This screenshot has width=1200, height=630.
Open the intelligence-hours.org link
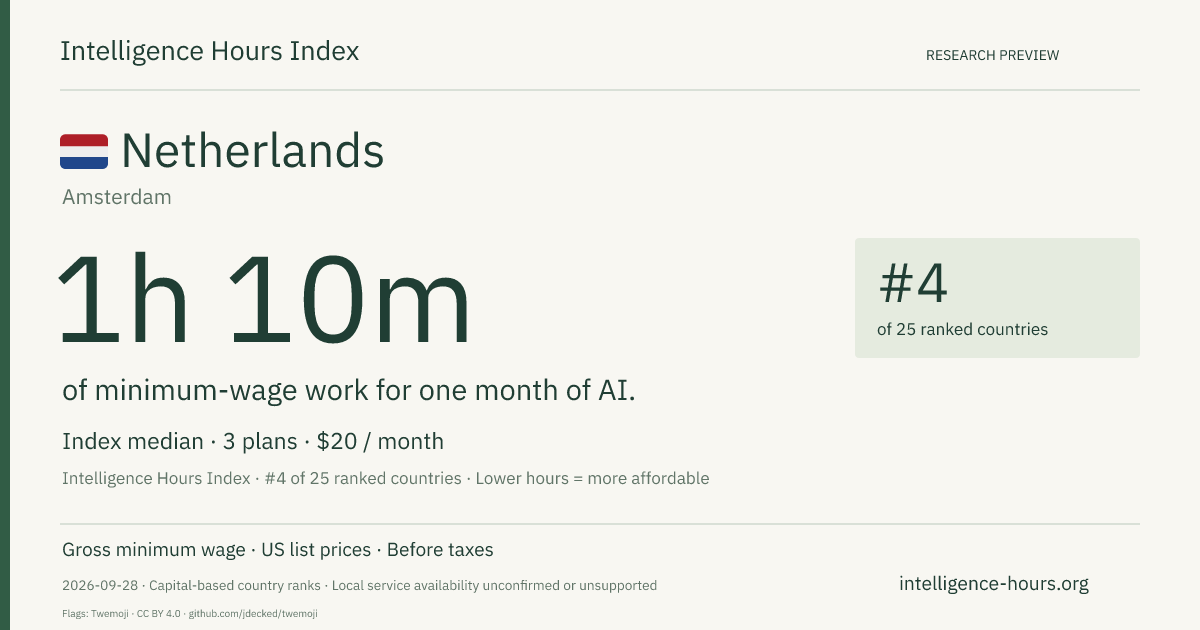[x=994, y=584]
